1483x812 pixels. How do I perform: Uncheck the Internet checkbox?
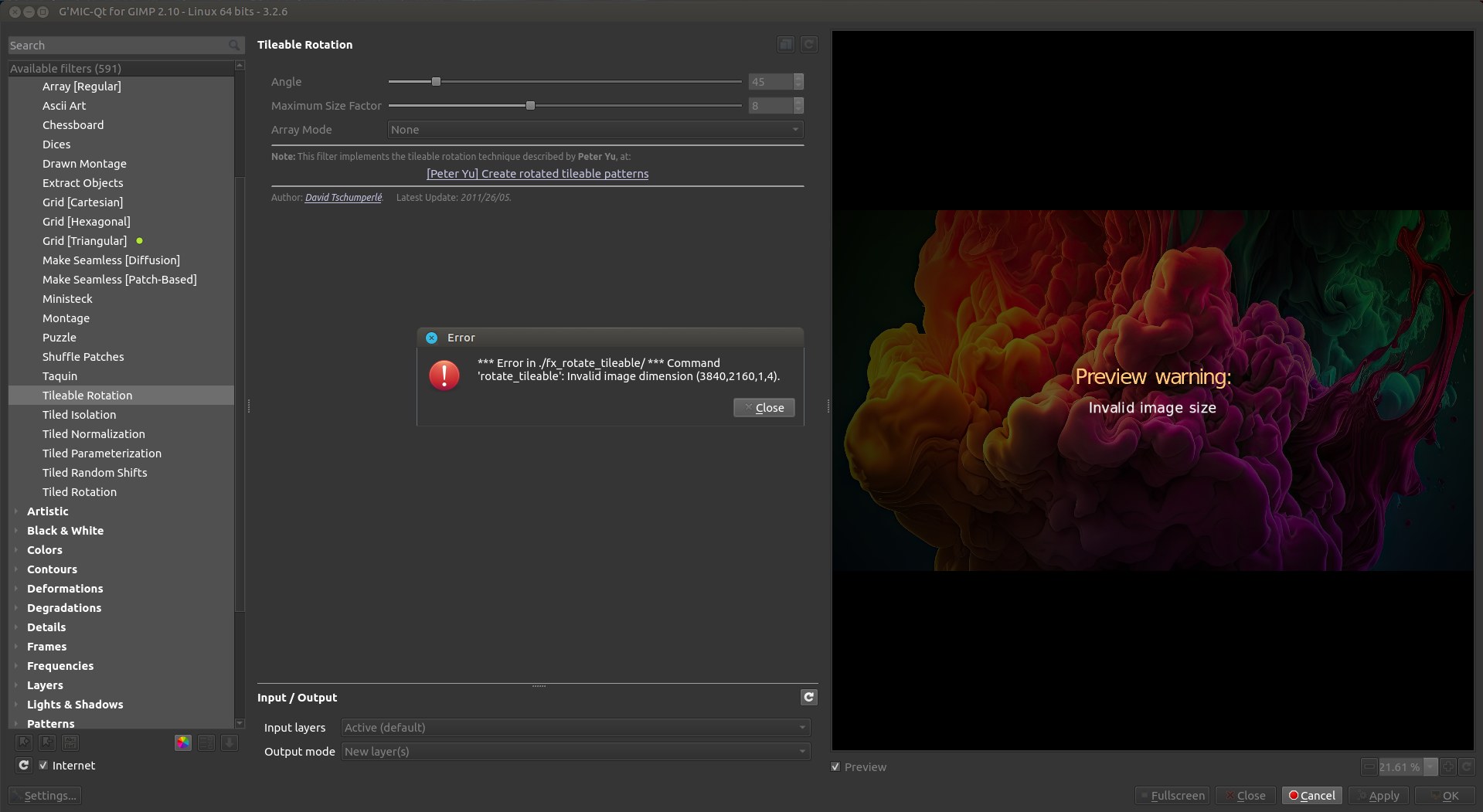pos(43,765)
